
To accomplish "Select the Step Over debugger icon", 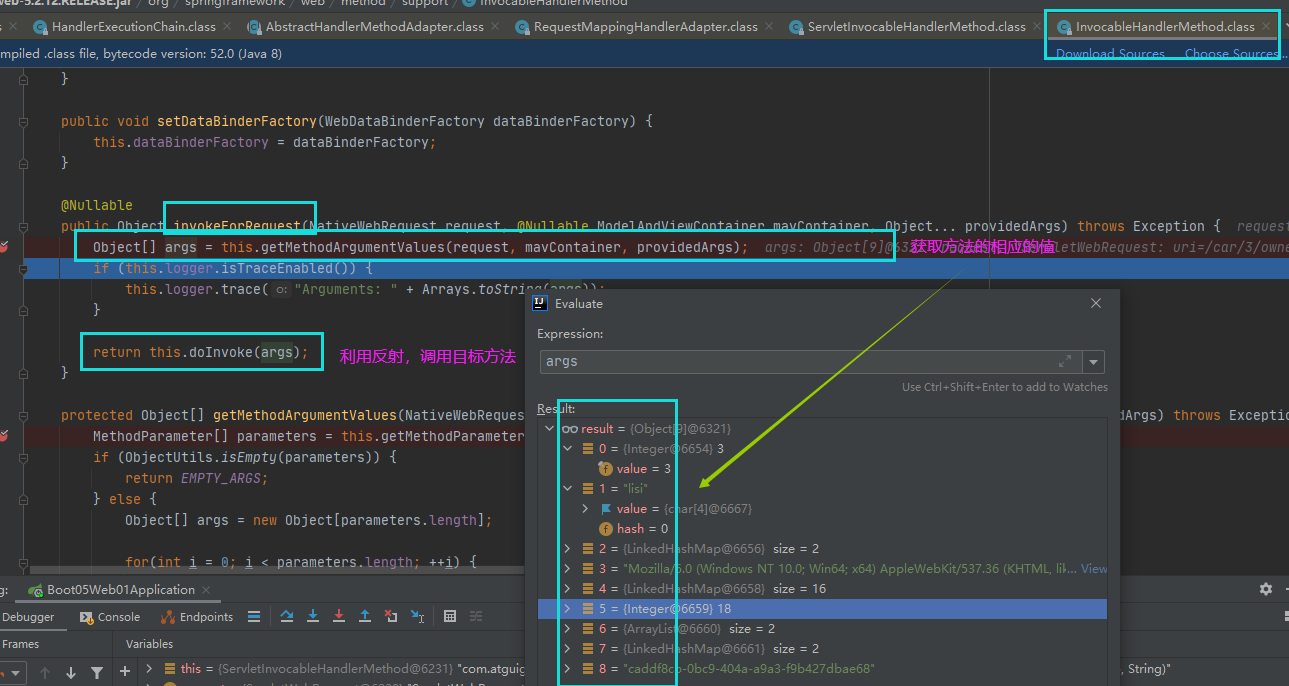I will [285, 618].
